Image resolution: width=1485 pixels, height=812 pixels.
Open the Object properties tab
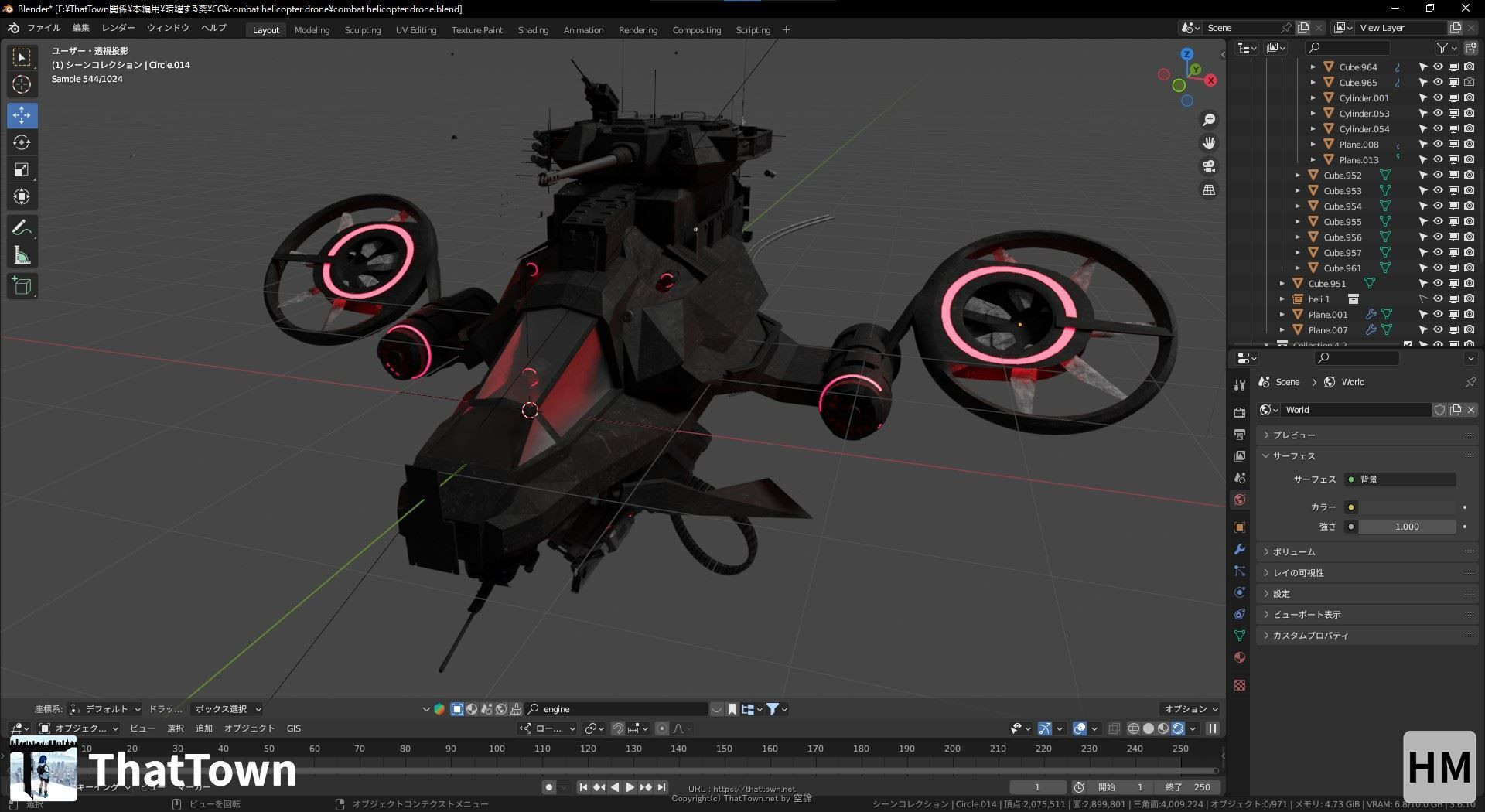pos(1240,527)
